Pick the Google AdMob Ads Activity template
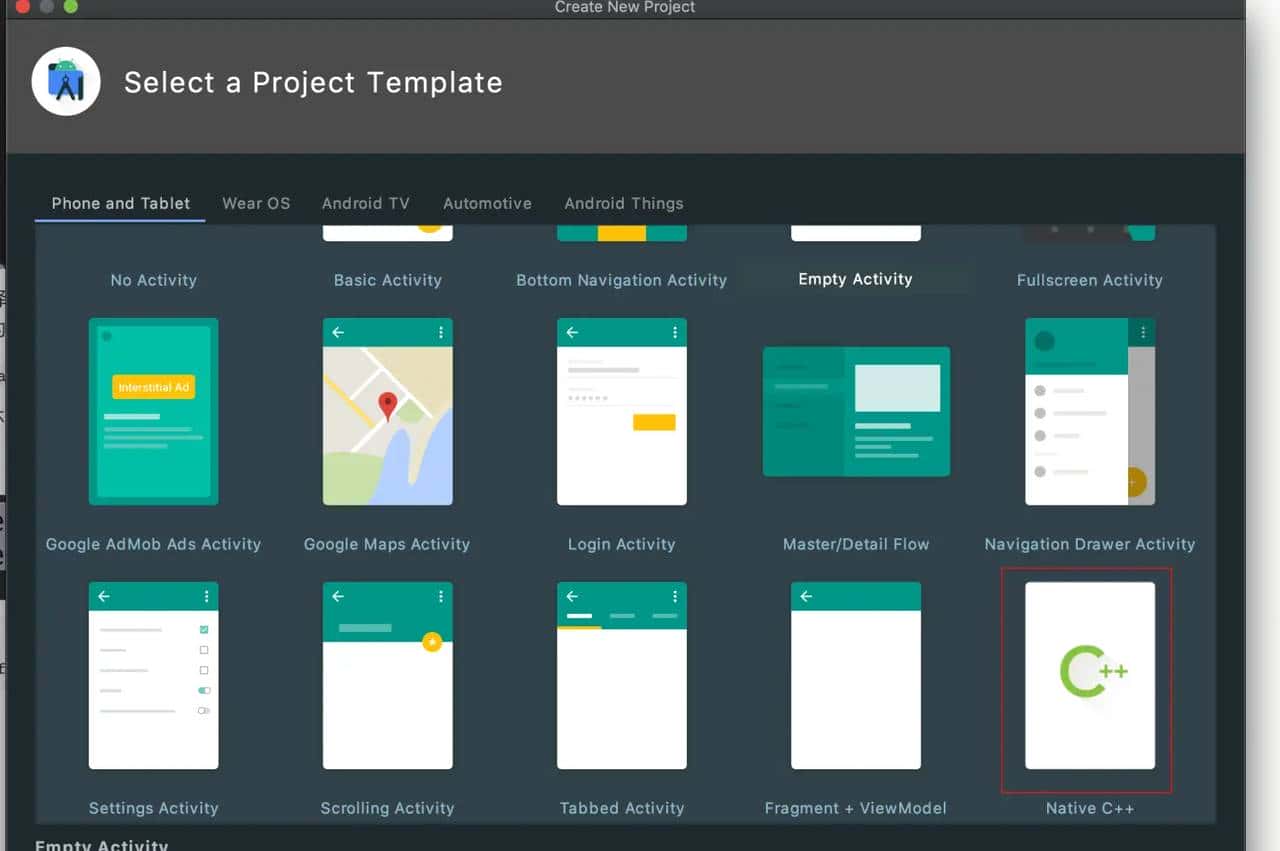The height and width of the screenshot is (851, 1280). 153,412
